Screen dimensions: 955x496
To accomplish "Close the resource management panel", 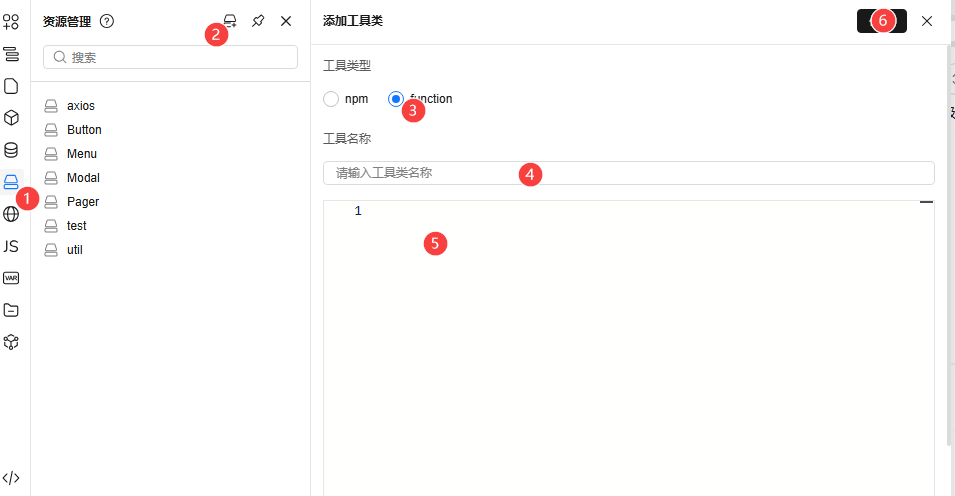I will pos(286,21).
